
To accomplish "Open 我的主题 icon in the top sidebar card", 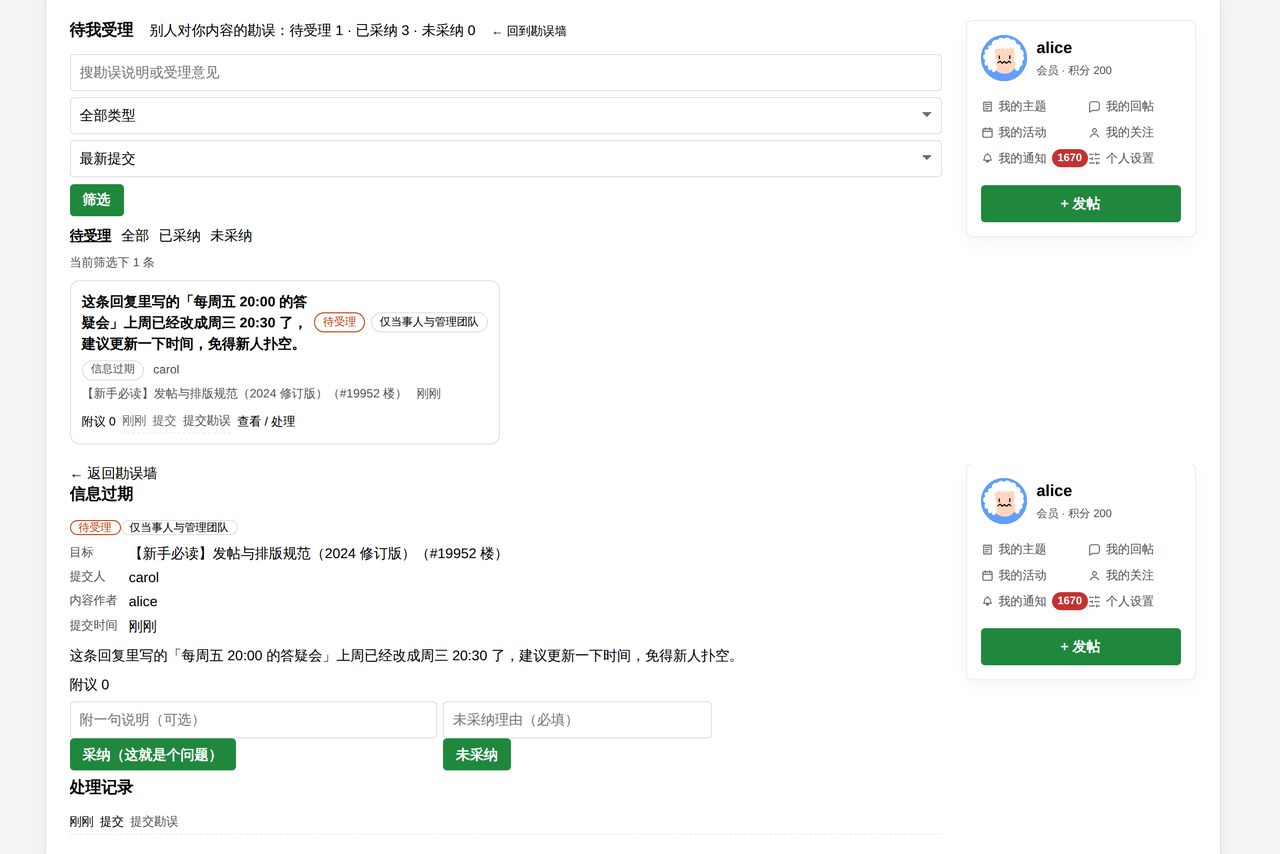I will click(x=988, y=106).
